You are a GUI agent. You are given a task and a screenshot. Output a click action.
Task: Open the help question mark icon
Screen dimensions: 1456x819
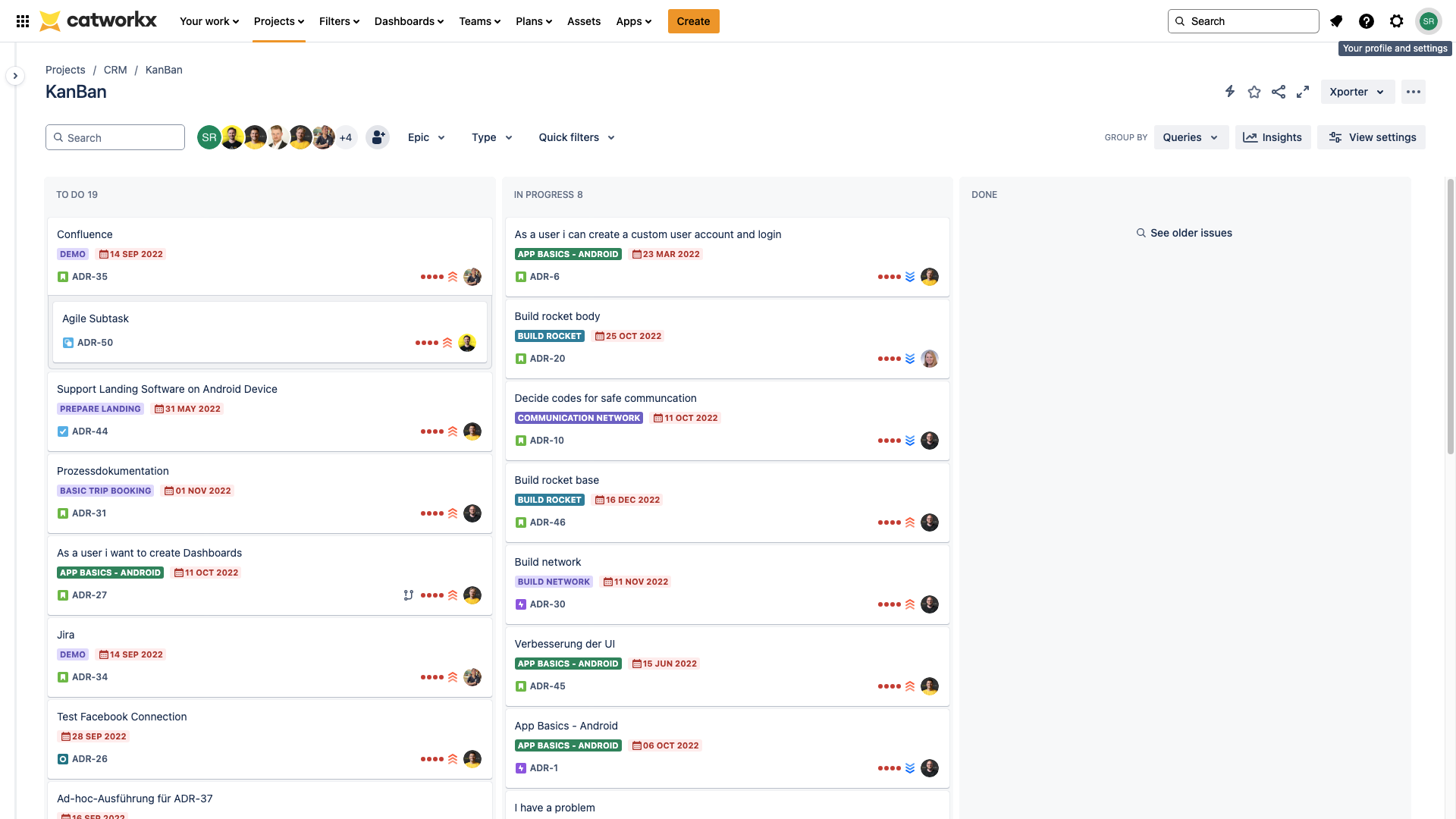(1367, 21)
